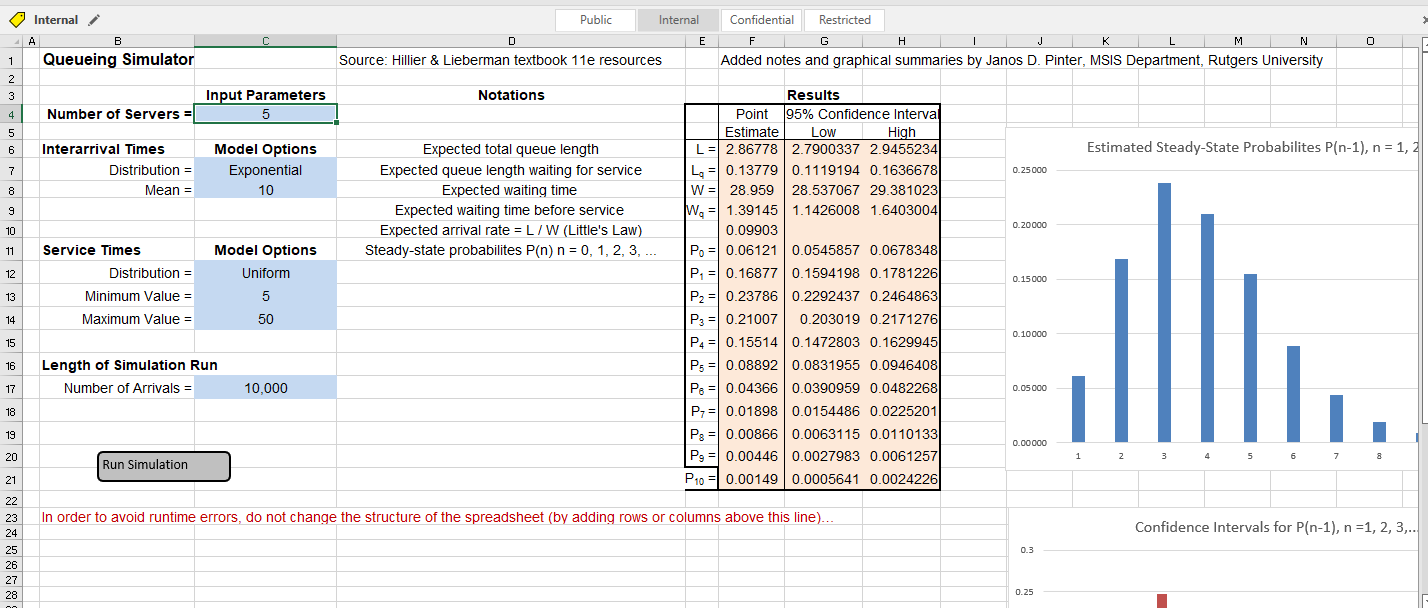Switch the sensitivity label to Restricted
1428x608 pixels.
[844, 19]
